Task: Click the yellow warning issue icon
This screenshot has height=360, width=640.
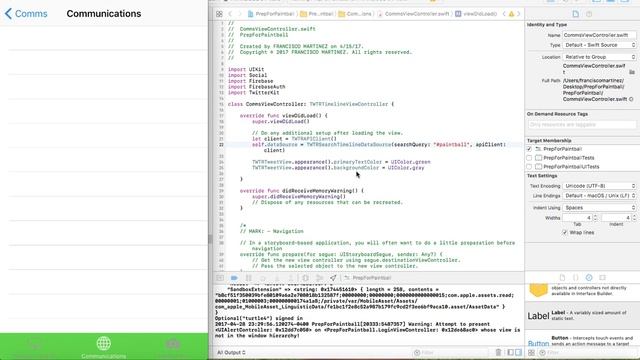Action: pyautogui.click(x=511, y=14)
